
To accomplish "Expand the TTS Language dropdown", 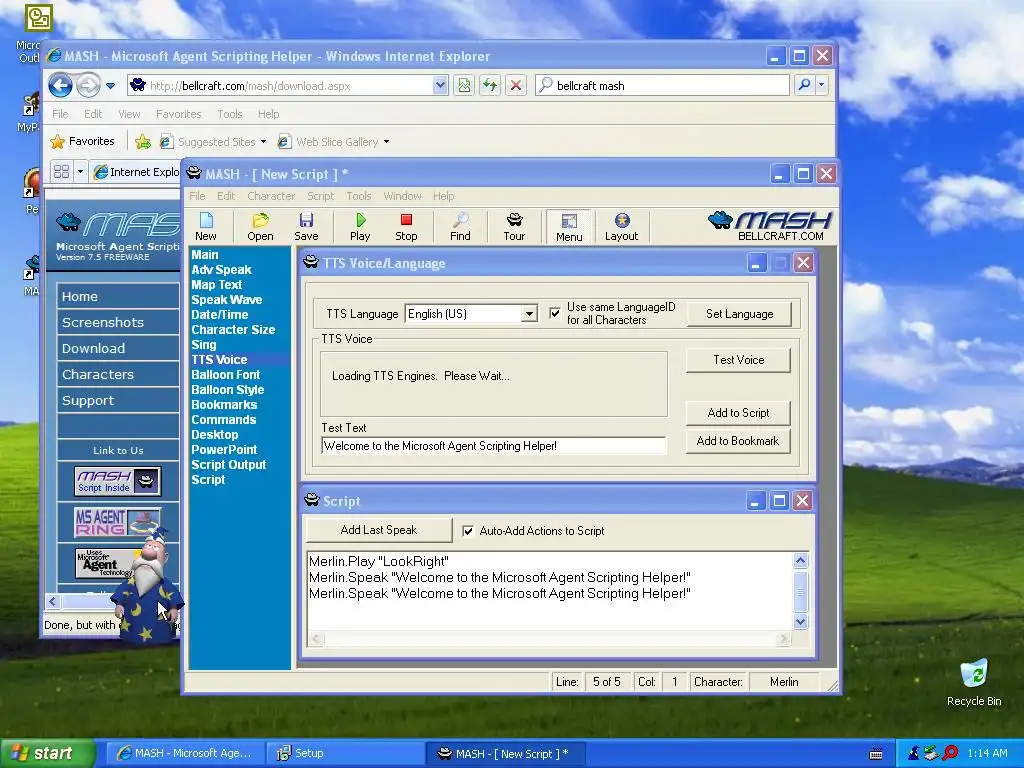I will point(529,314).
